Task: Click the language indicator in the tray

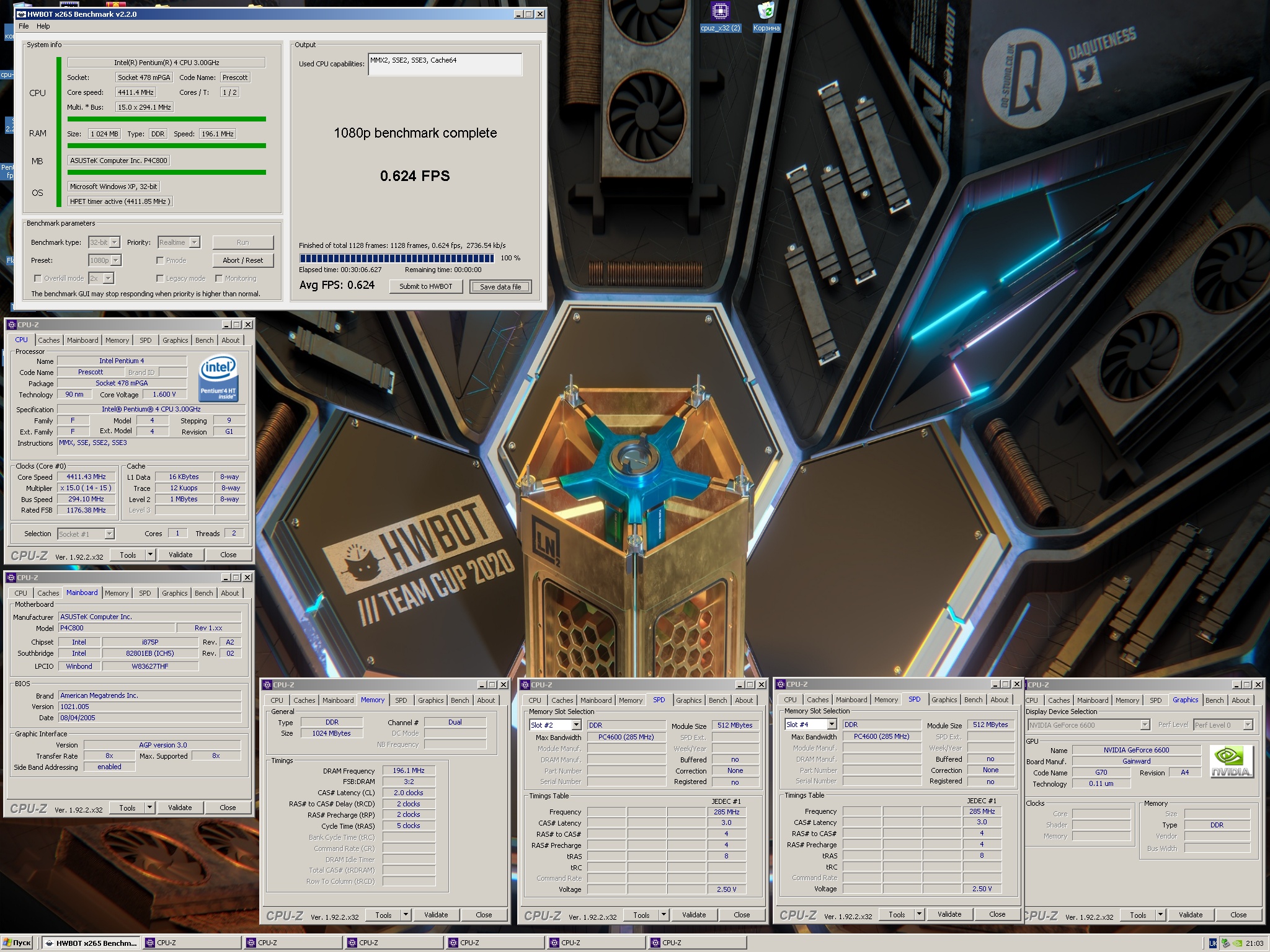Action: click(1213, 943)
